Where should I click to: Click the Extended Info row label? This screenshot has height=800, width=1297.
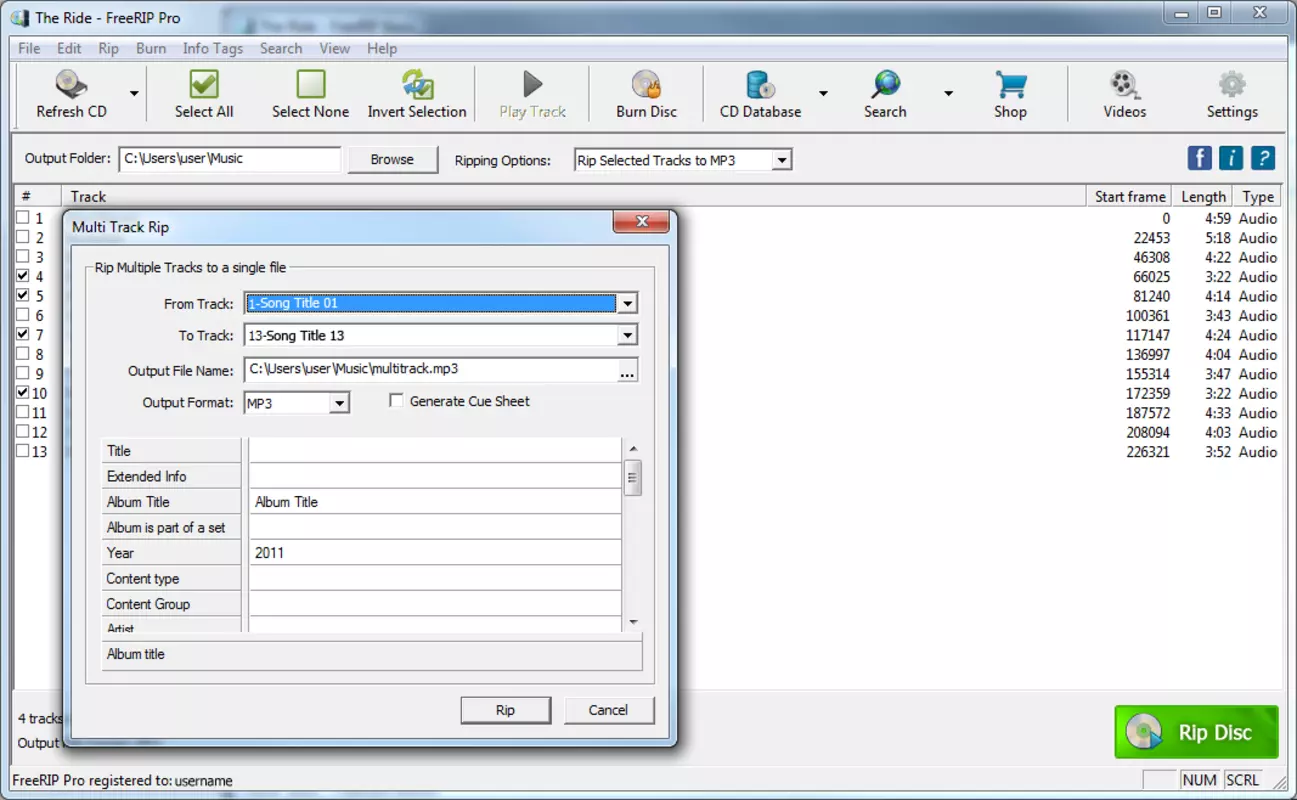[x=172, y=476]
